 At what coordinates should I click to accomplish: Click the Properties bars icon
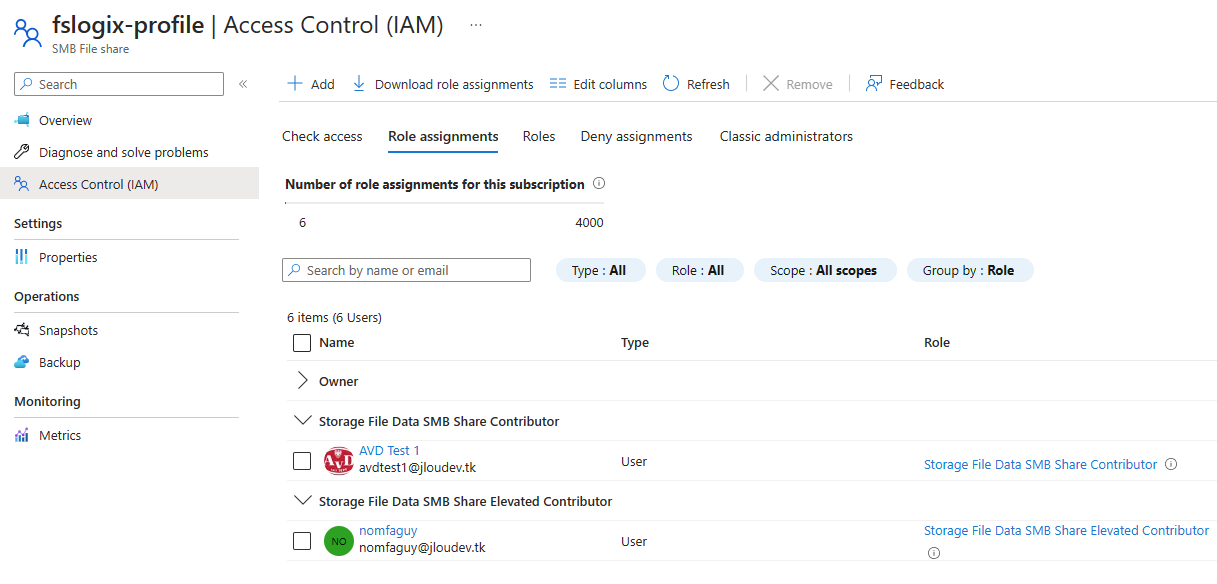[x=22, y=257]
